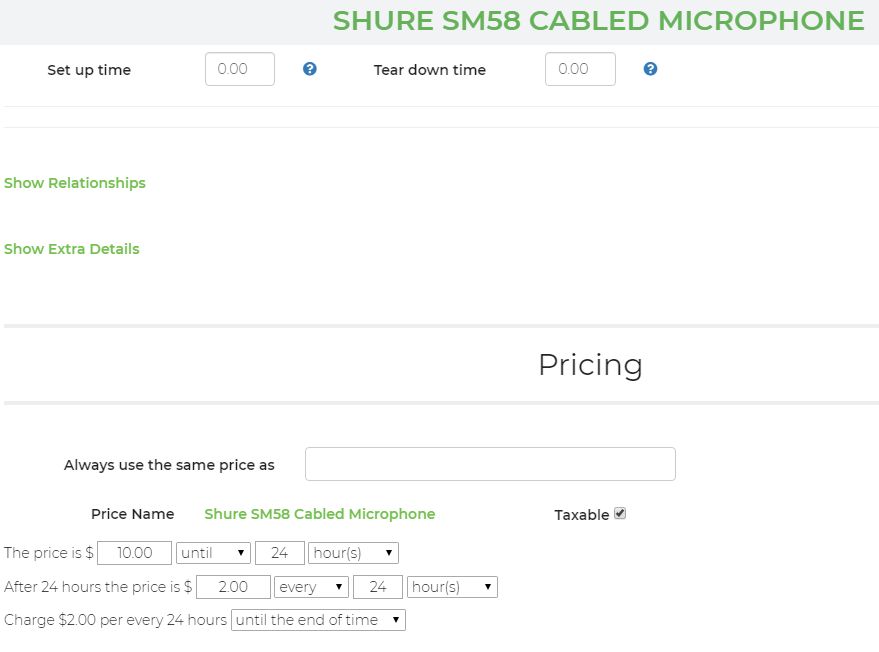Click the 2.00 recurring price field
879x652 pixels.
233,587
